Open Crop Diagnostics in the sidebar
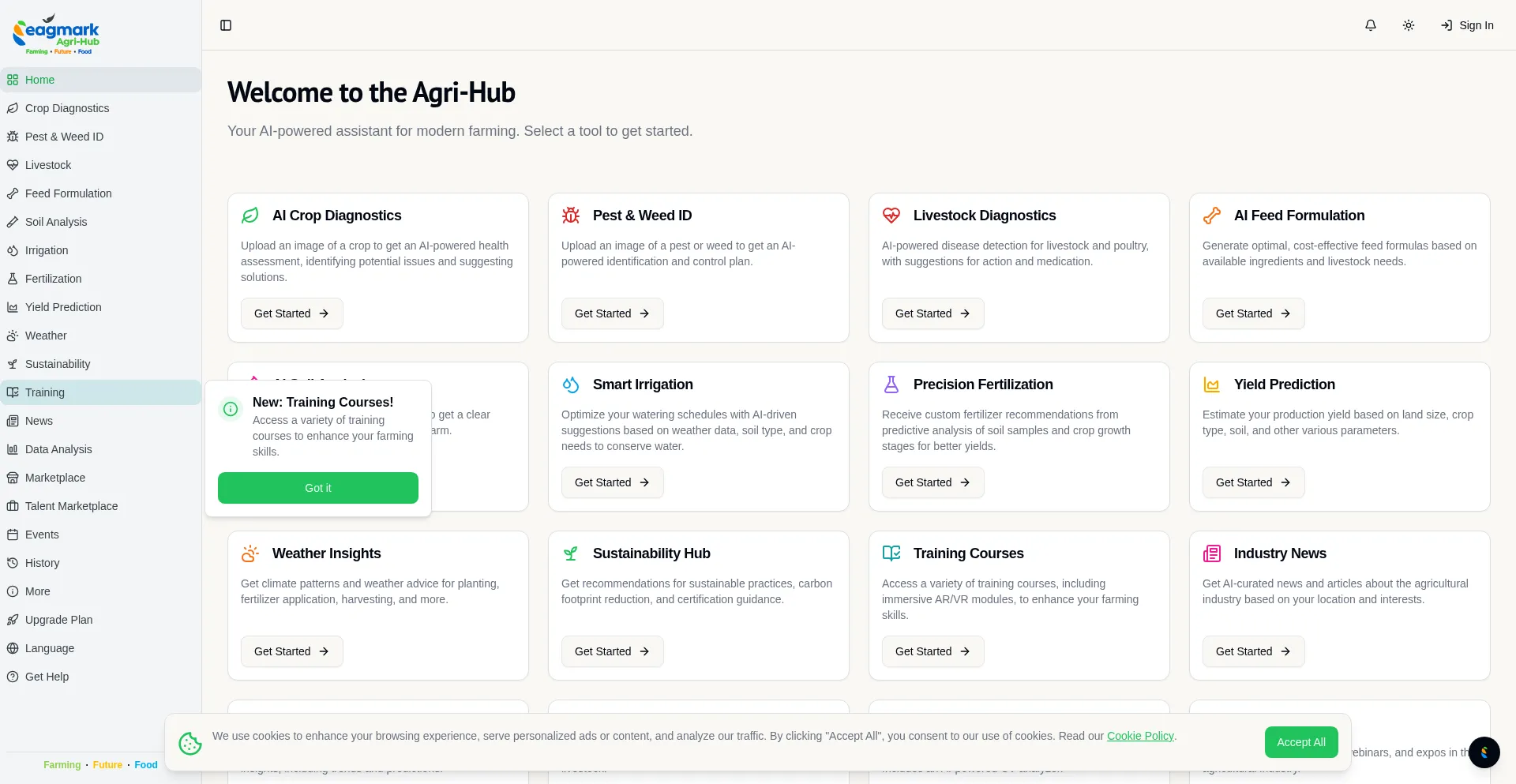Image resolution: width=1516 pixels, height=784 pixels. (67, 108)
